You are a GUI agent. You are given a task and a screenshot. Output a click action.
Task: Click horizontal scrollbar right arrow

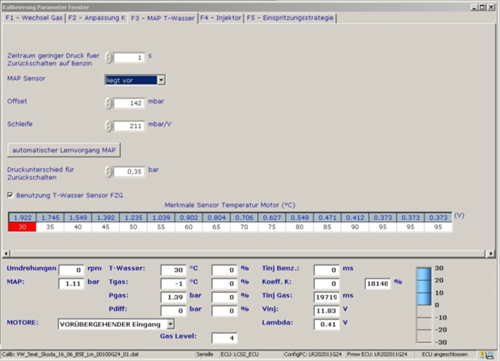[x=490, y=254]
